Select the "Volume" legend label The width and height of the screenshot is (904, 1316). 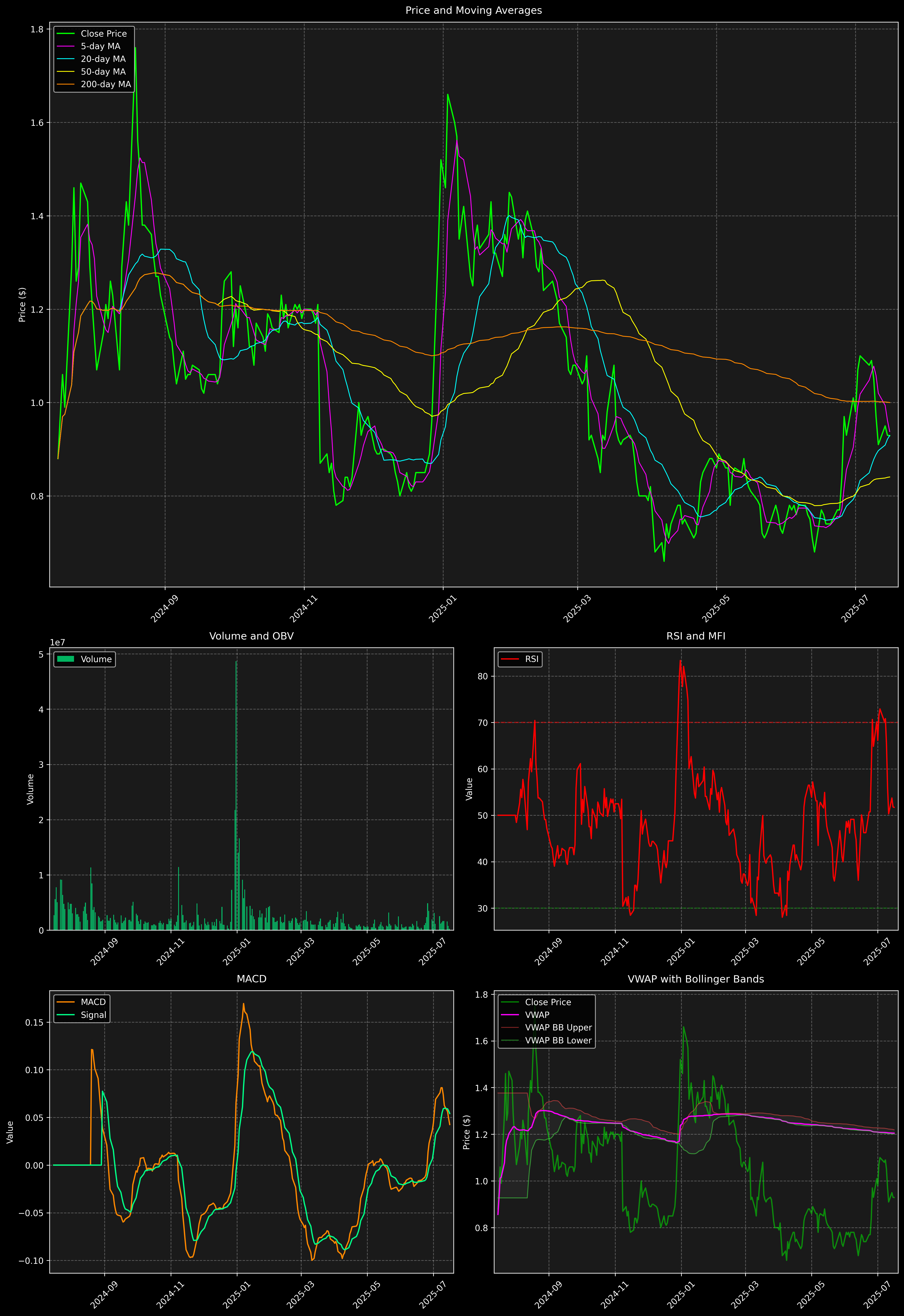pyautogui.click(x=96, y=659)
